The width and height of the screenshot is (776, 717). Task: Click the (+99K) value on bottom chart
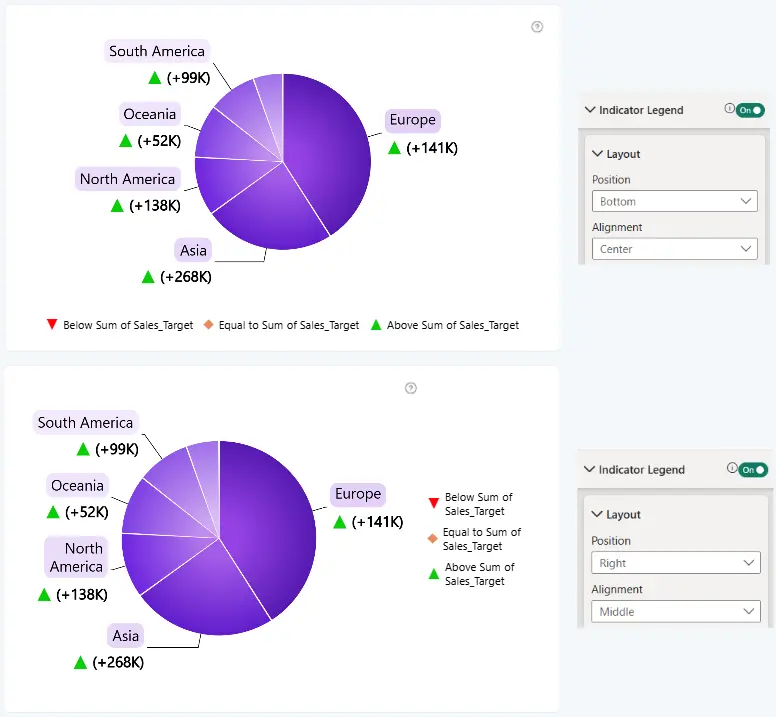pos(117,449)
